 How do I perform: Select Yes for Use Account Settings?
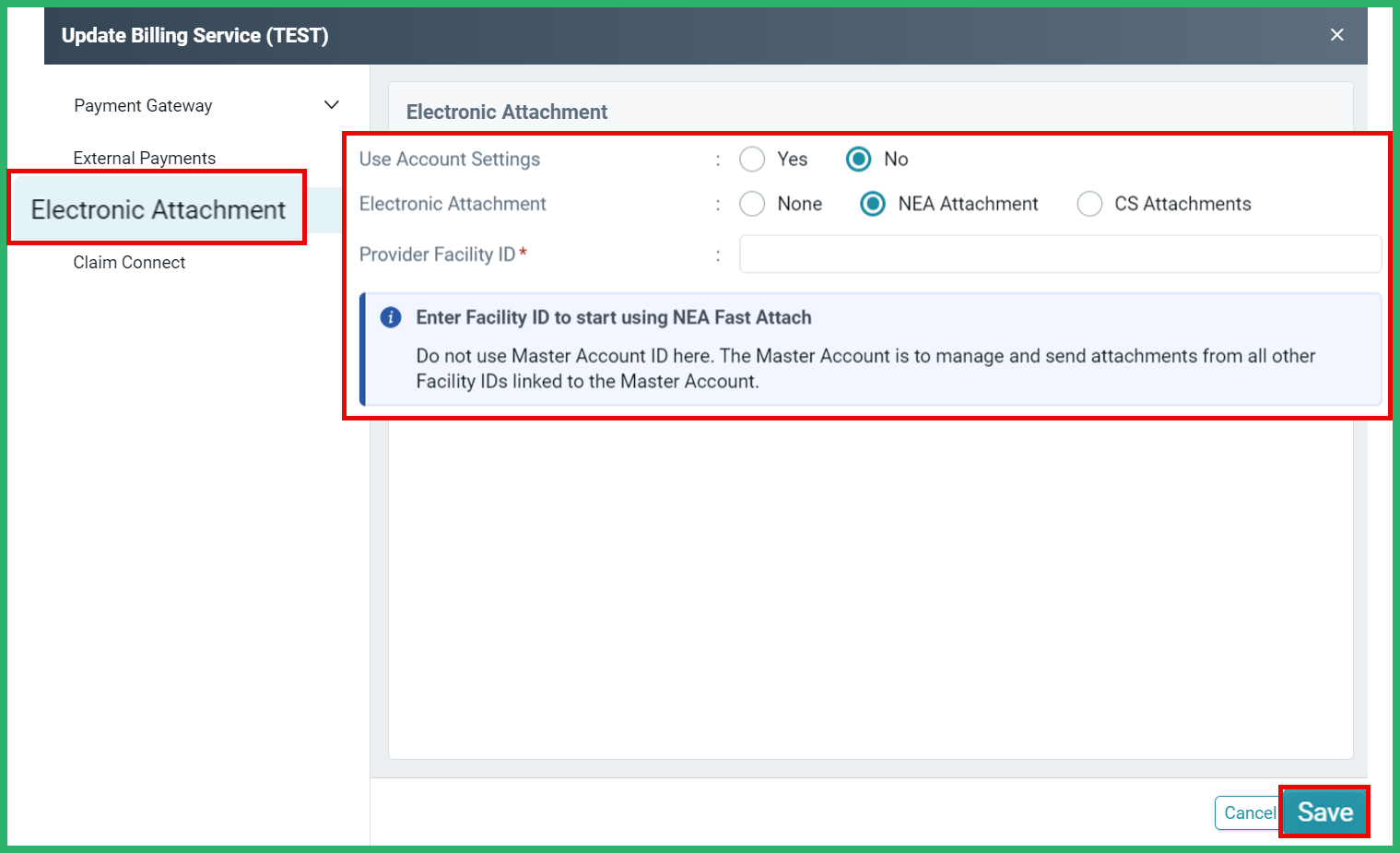click(x=751, y=159)
